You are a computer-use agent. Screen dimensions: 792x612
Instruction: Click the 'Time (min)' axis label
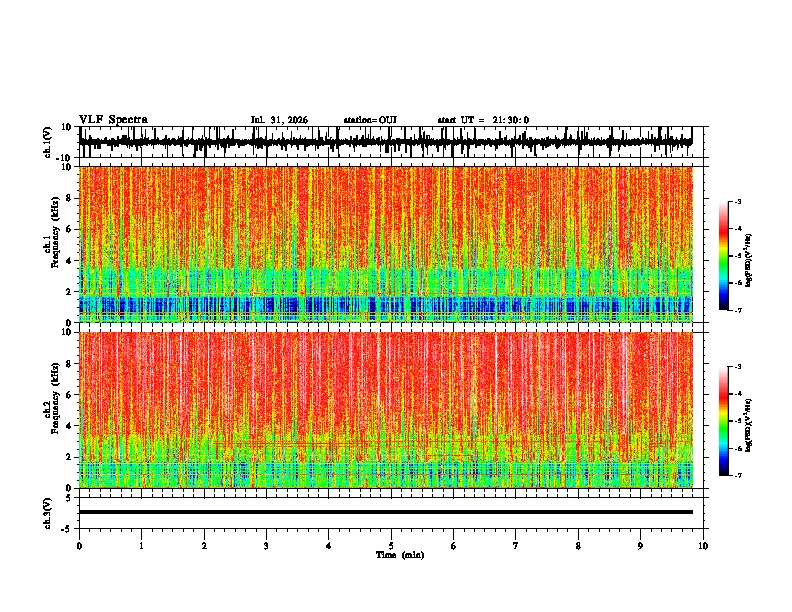[400, 555]
